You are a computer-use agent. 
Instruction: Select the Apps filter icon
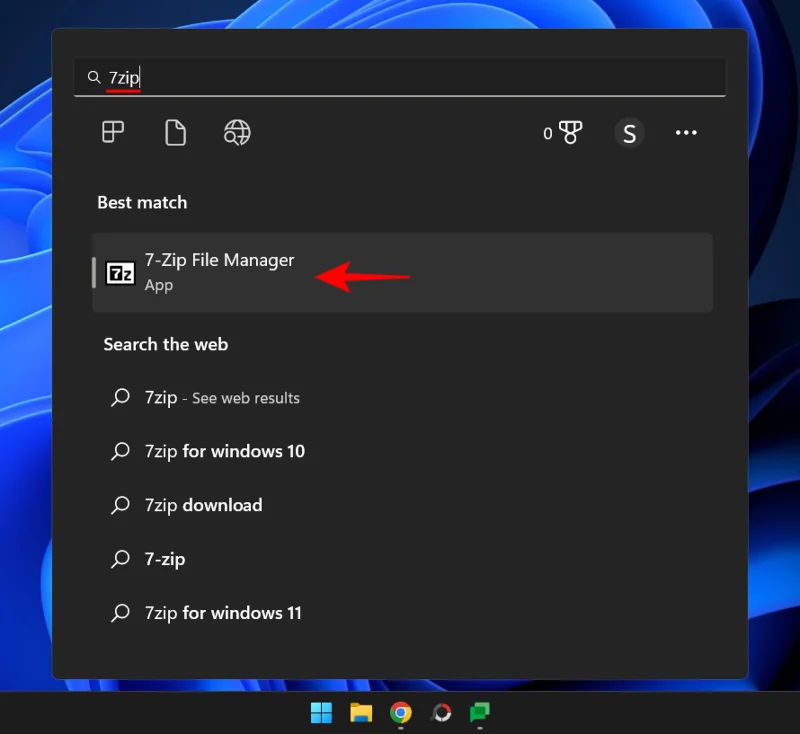111,133
